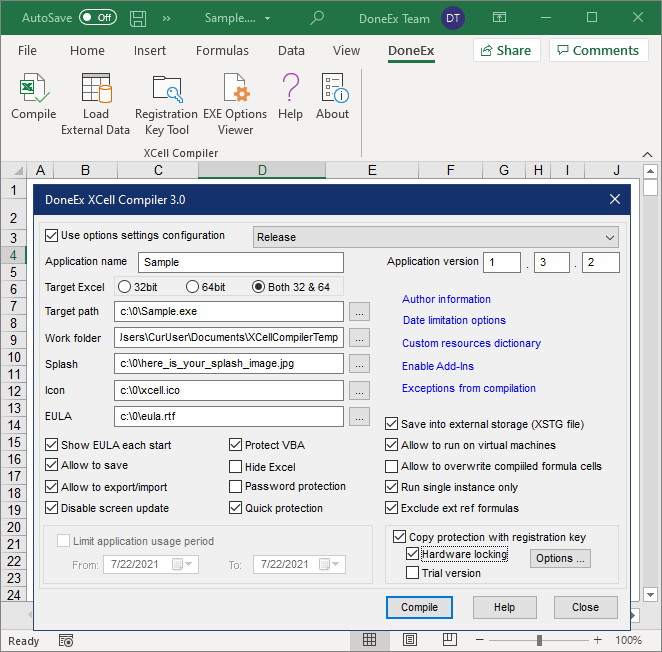The width and height of the screenshot is (662, 652).
Task: Click the Share button
Action: [507, 50]
